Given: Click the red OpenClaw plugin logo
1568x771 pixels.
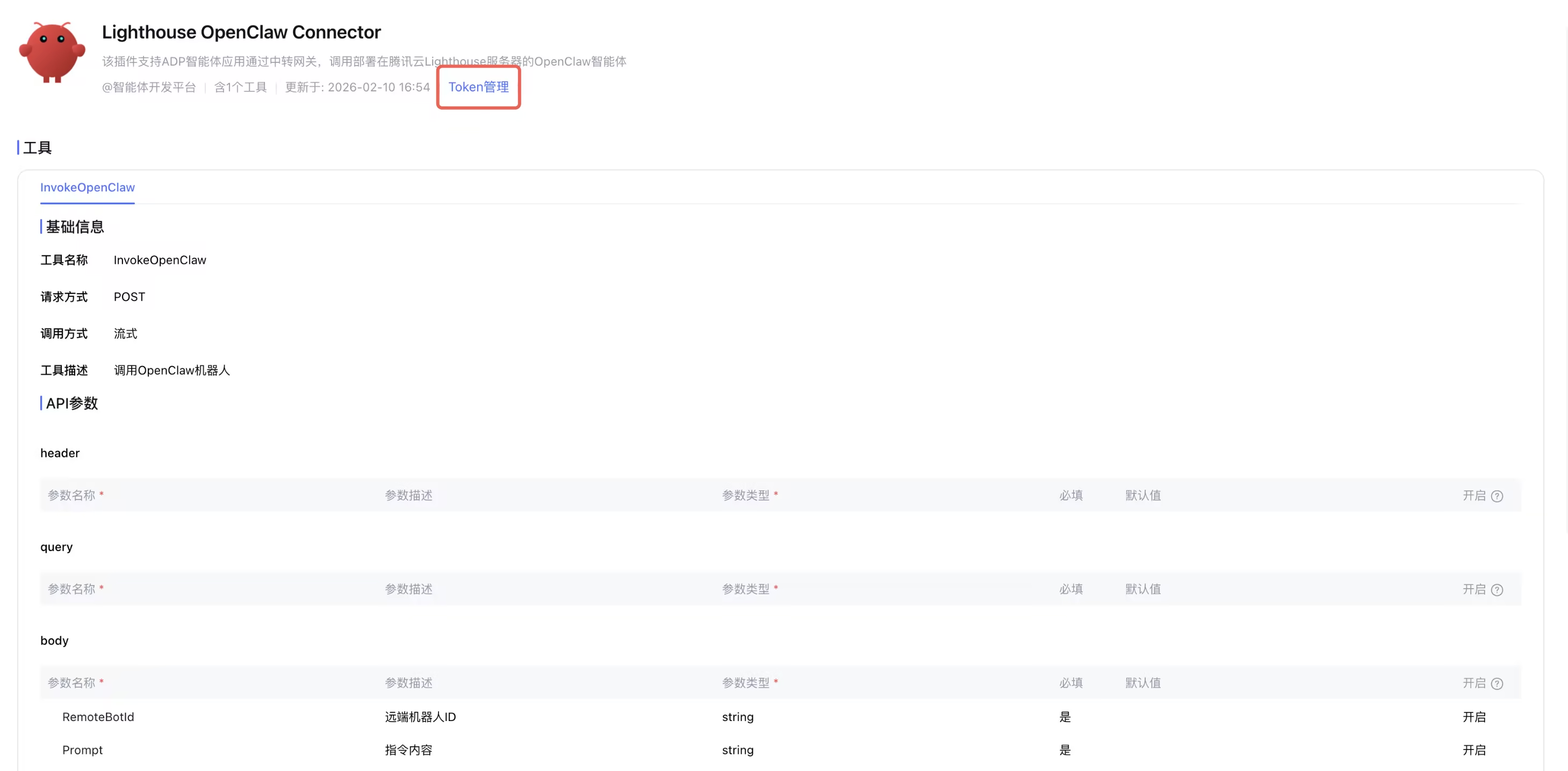Looking at the screenshot, I should point(52,52).
